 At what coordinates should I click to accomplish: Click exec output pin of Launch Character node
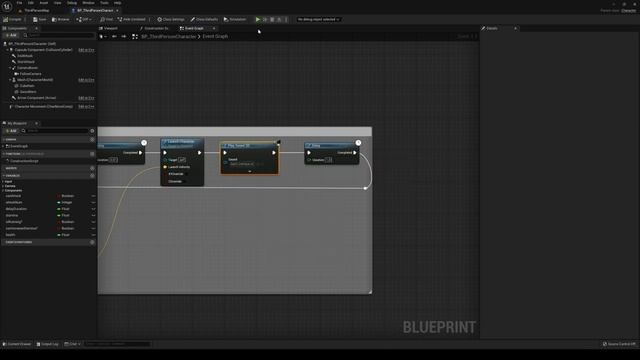coord(199,153)
